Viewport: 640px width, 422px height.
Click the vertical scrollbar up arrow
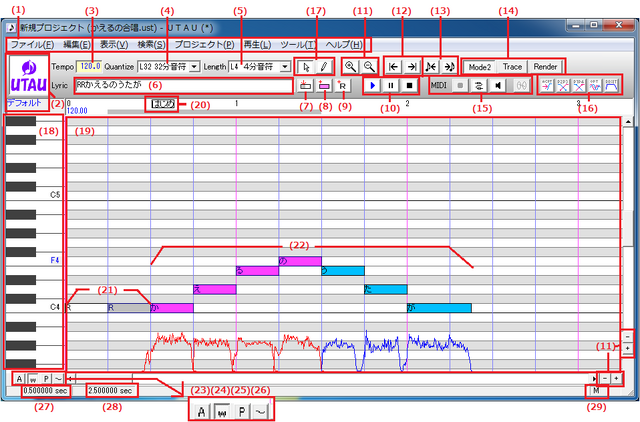pos(628,122)
